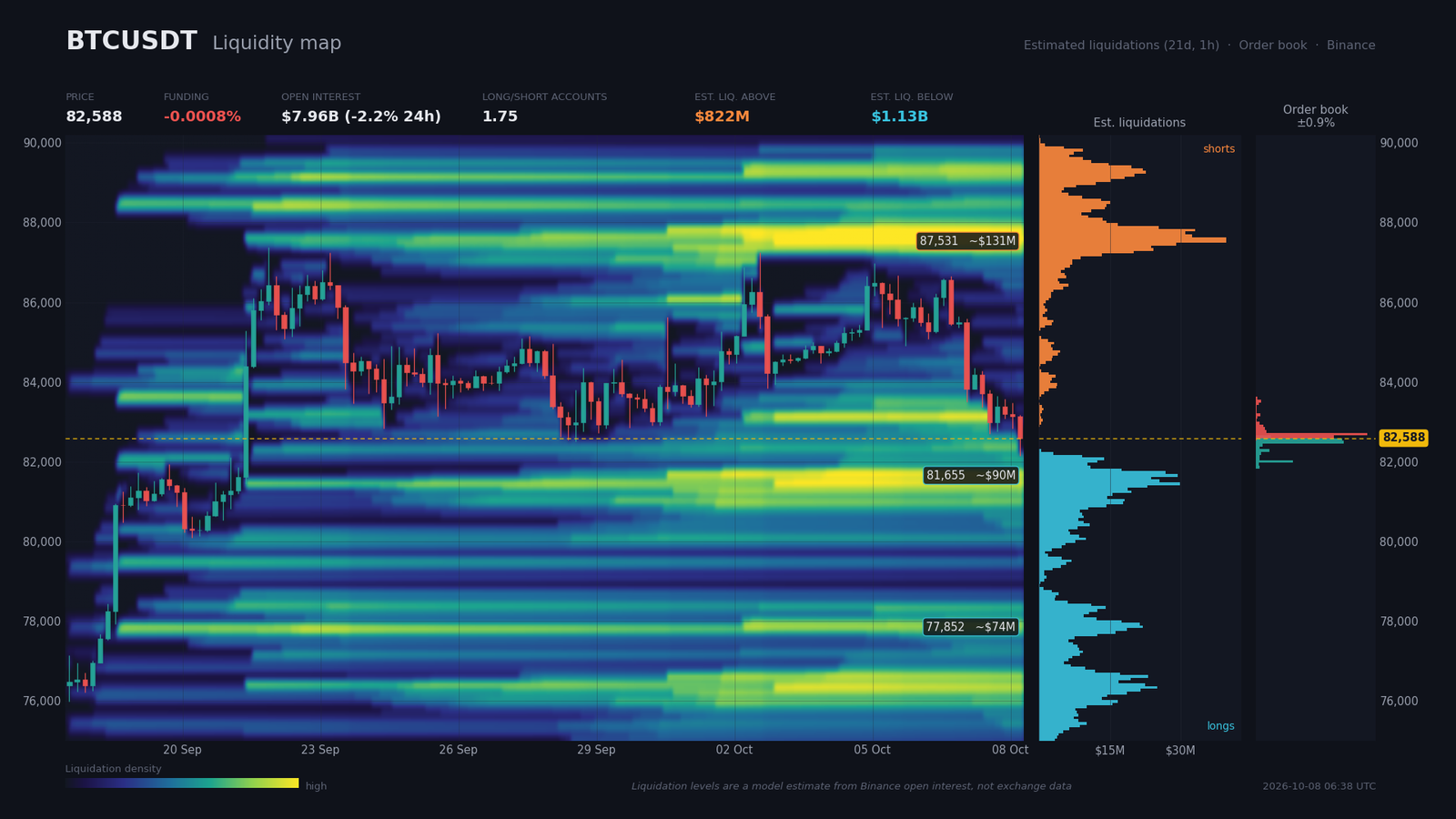Click the yellow 82,588 current price tag

click(x=1403, y=438)
